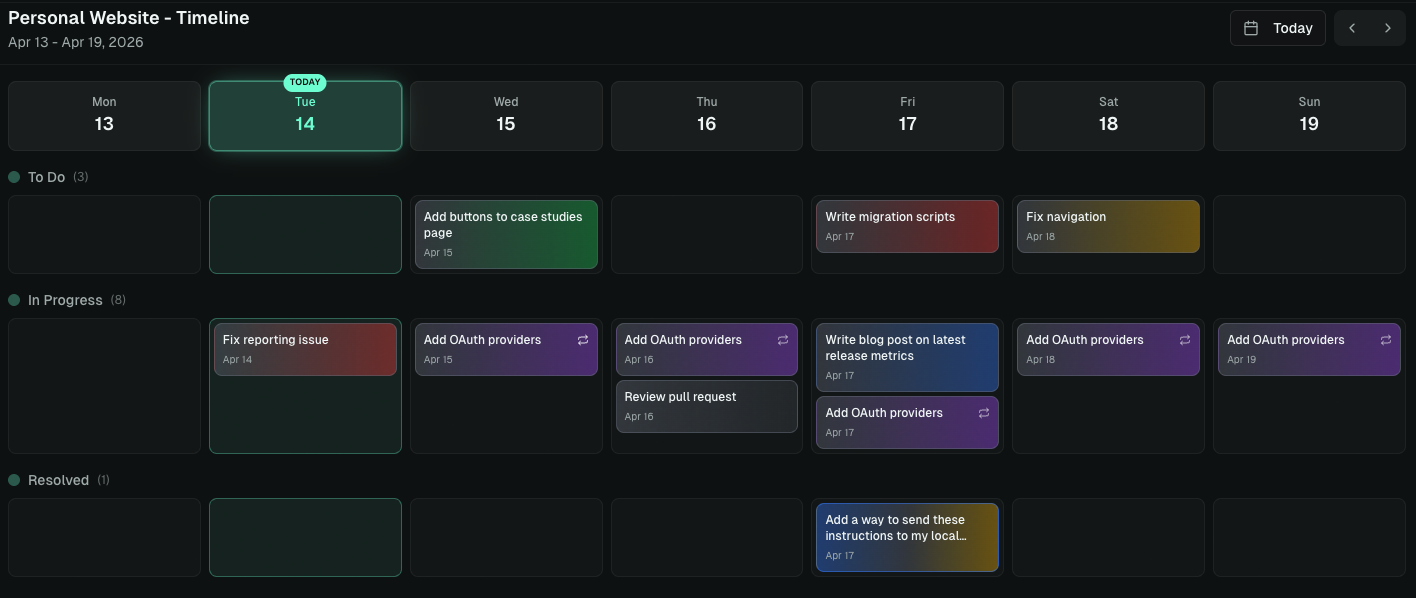The image size is (1416, 598).
Task: Open the Fix reporting issue card
Action: tap(305, 348)
